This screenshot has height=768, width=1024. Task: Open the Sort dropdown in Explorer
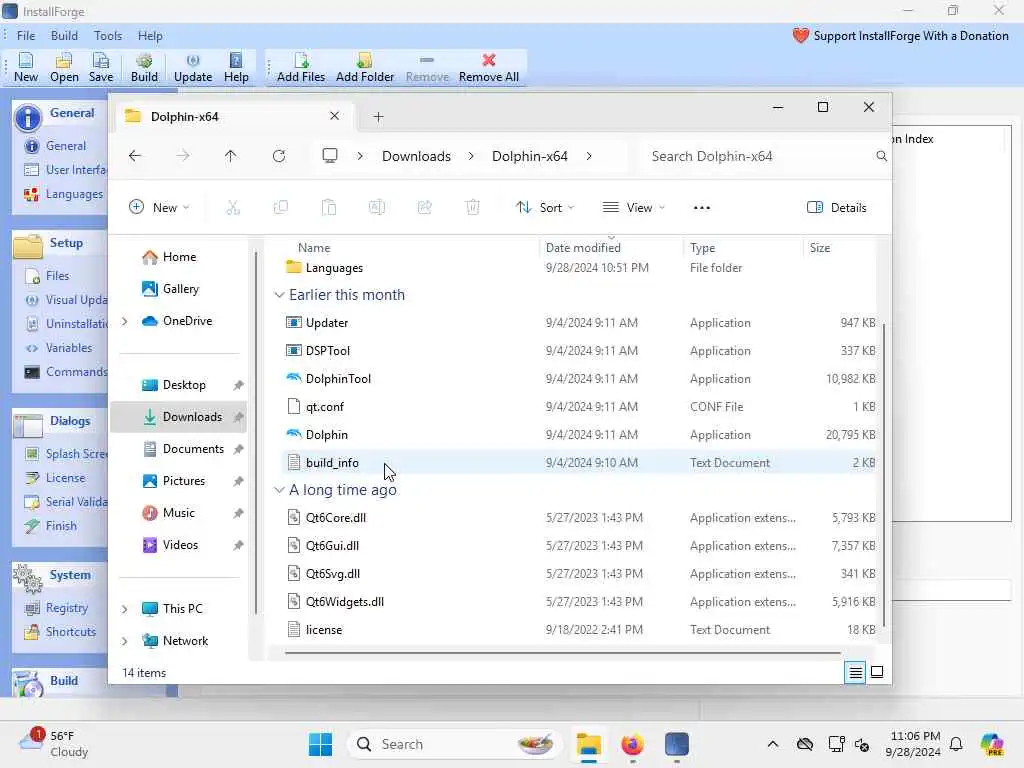pyautogui.click(x=545, y=208)
